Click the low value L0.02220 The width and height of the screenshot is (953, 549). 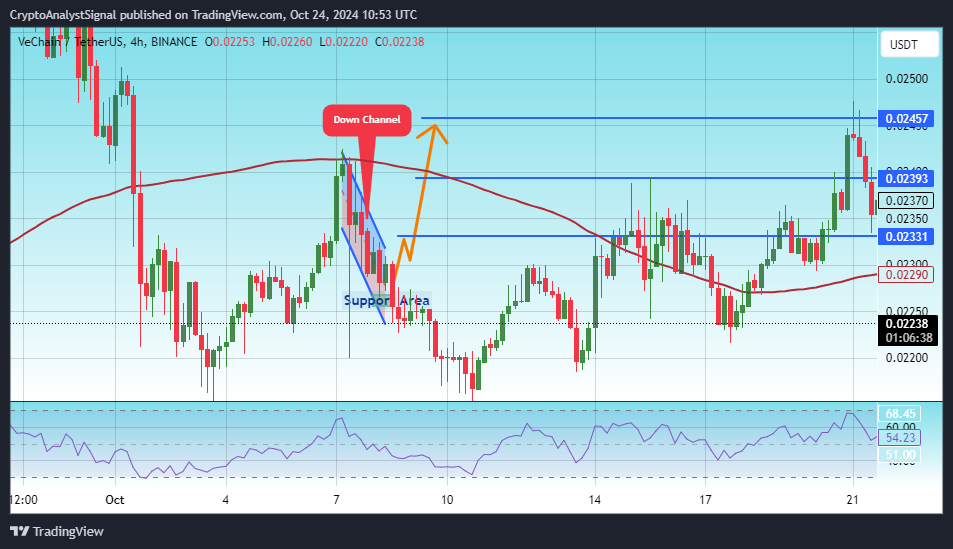[x=343, y=42]
